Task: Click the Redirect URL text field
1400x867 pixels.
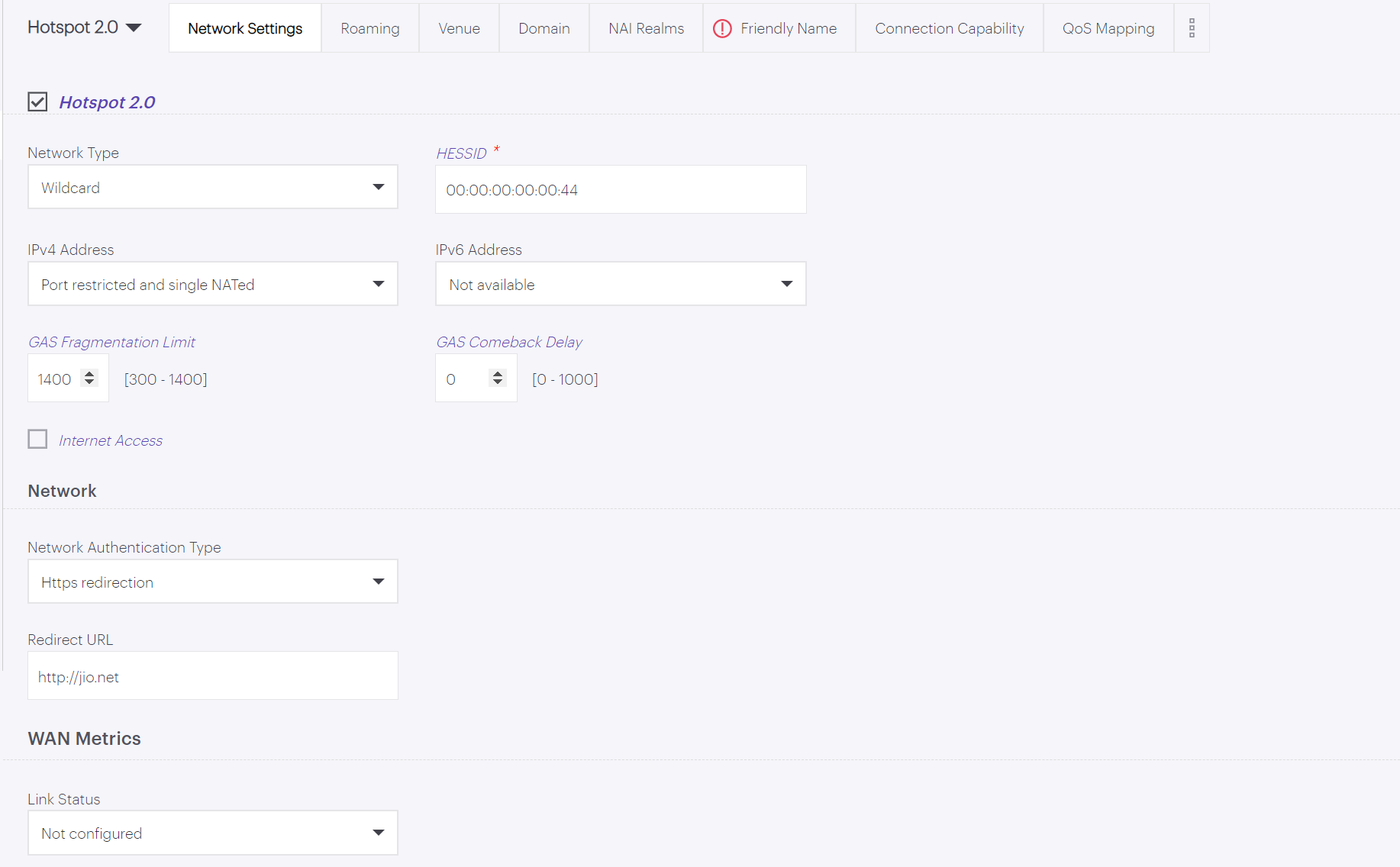Action: [212, 676]
